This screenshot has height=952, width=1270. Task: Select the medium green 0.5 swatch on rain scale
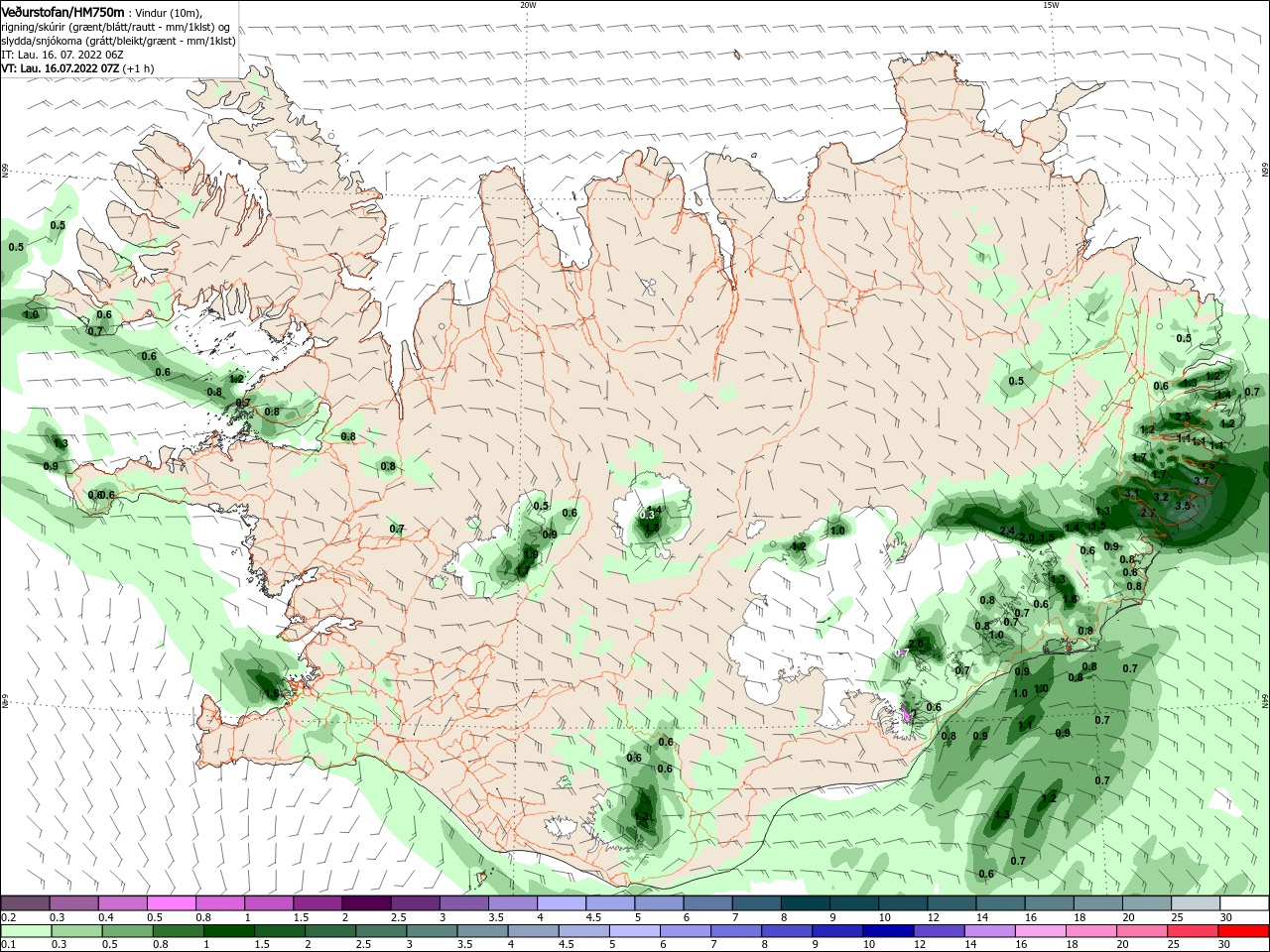128,931
